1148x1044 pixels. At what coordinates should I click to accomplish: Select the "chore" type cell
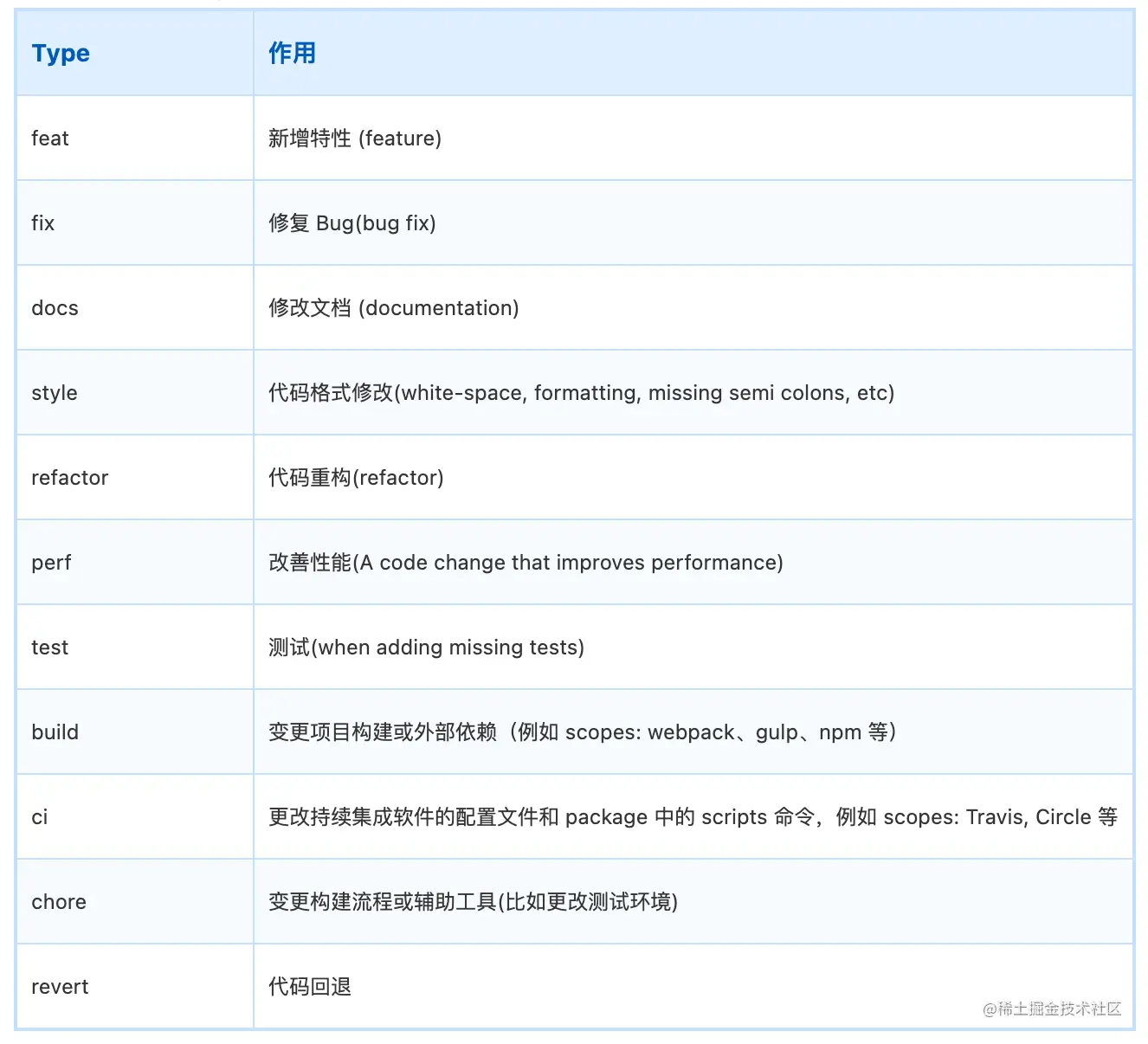pos(135,902)
